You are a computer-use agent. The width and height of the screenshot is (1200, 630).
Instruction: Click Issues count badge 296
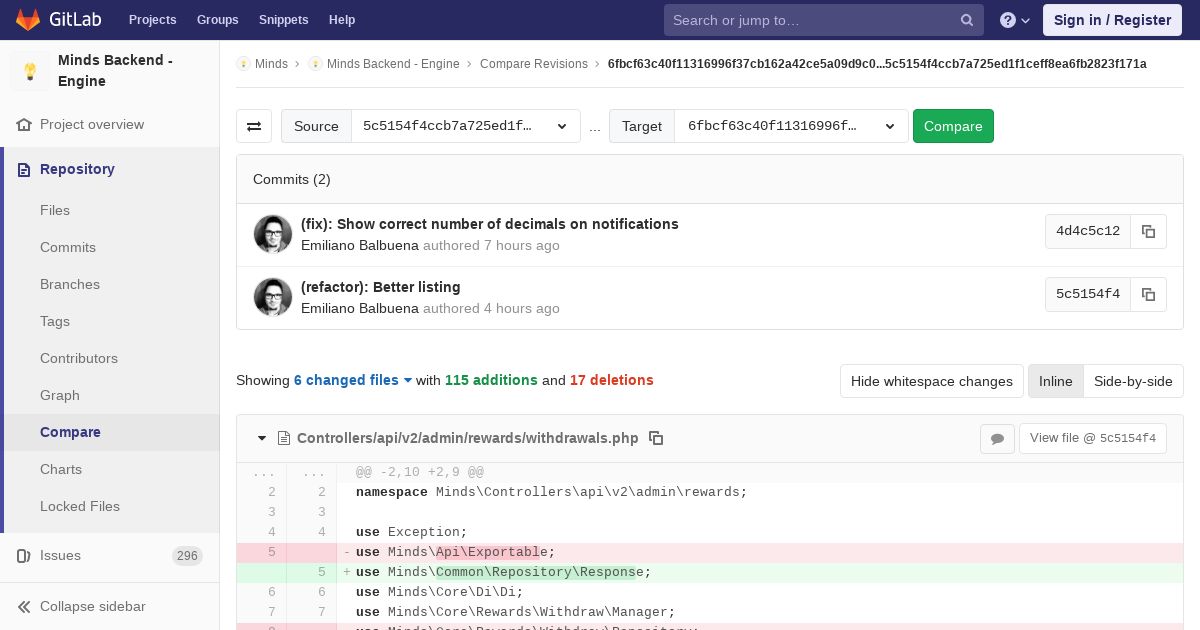pos(187,556)
